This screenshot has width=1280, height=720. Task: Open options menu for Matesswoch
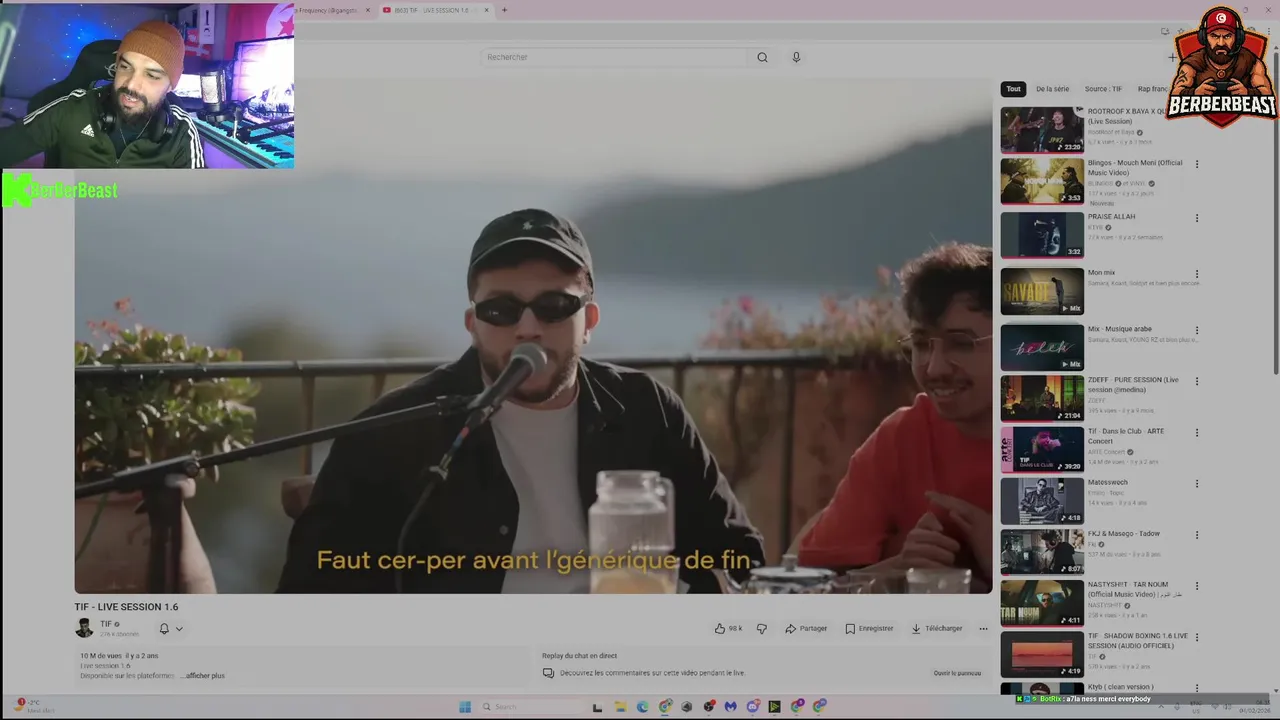tap(1196, 484)
